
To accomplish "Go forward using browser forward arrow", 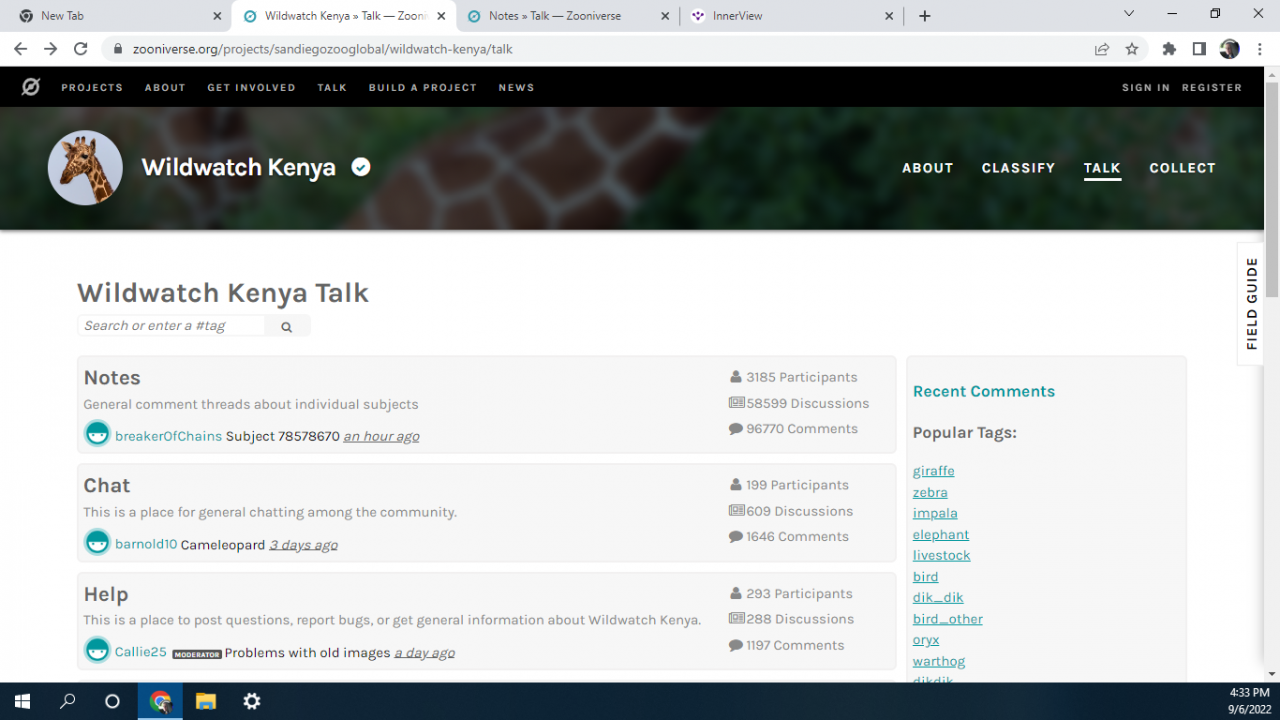I will [x=51, y=49].
